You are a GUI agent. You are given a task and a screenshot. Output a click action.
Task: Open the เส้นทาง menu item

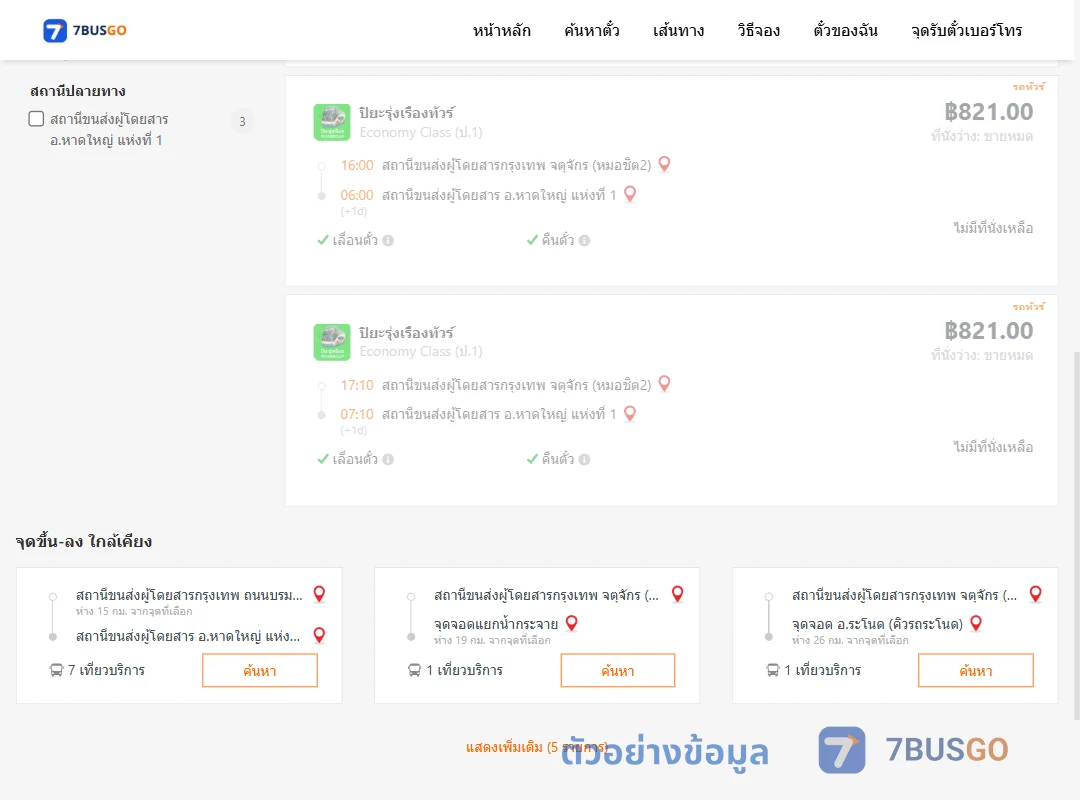pos(678,30)
